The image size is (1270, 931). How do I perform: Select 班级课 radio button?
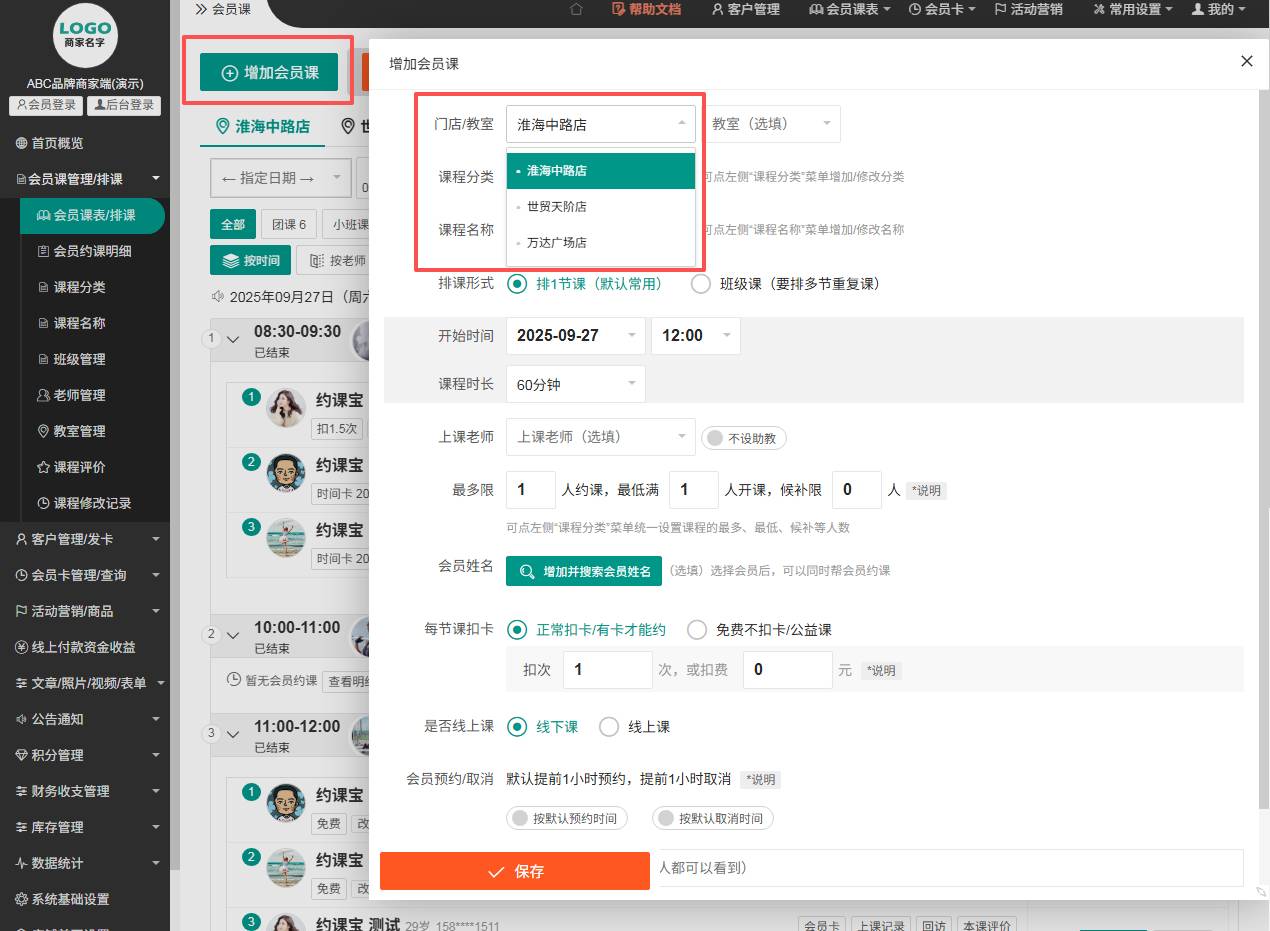pyautogui.click(x=701, y=284)
